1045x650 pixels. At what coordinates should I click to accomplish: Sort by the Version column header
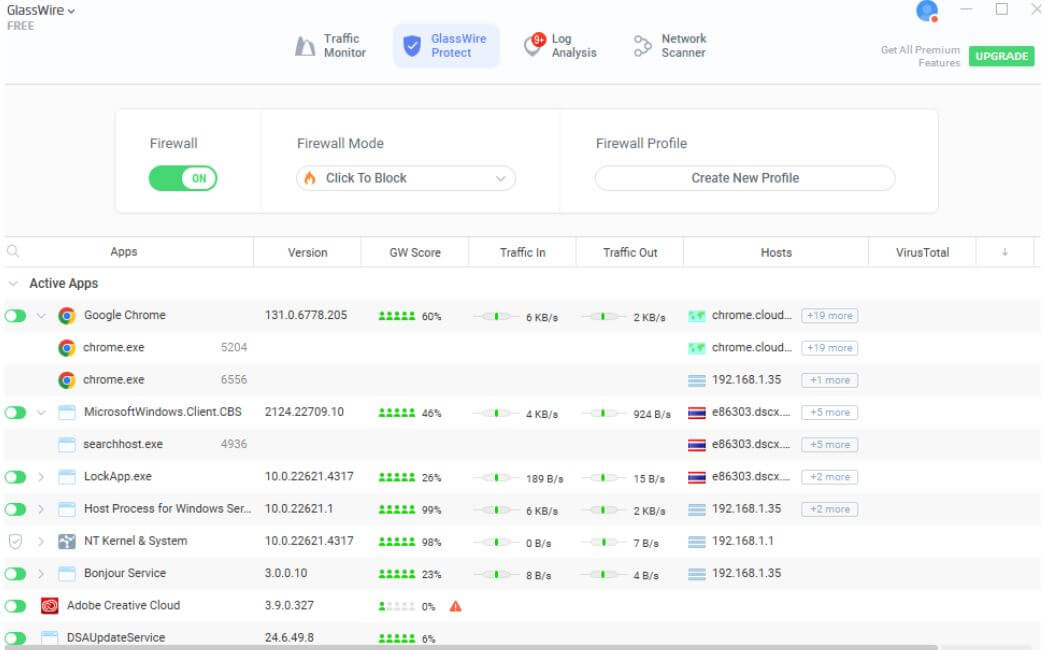[307, 253]
